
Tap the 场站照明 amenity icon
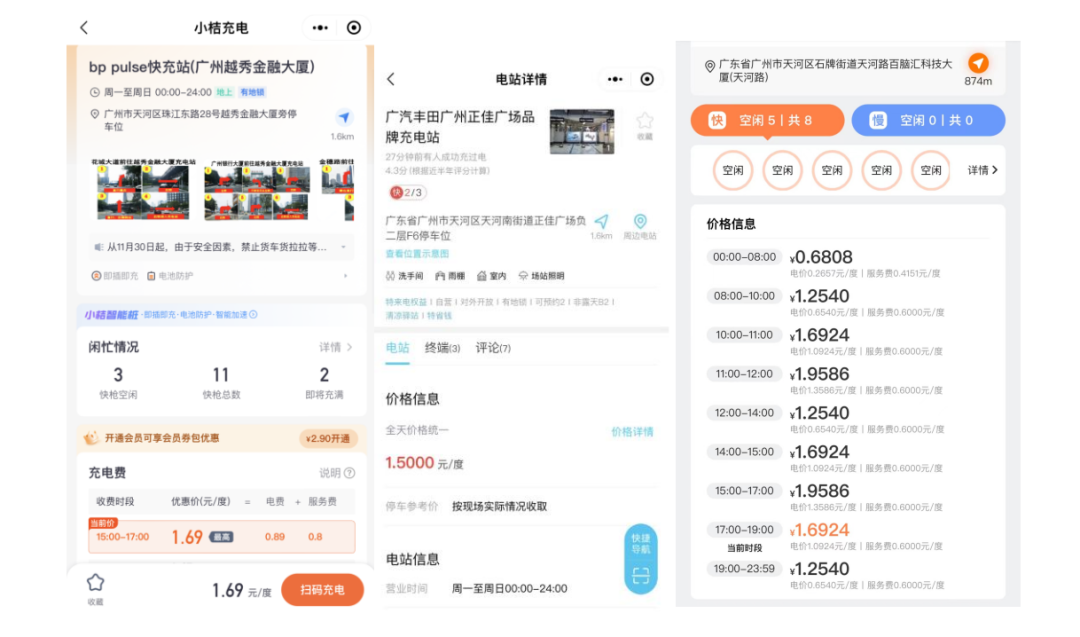(x=523, y=275)
